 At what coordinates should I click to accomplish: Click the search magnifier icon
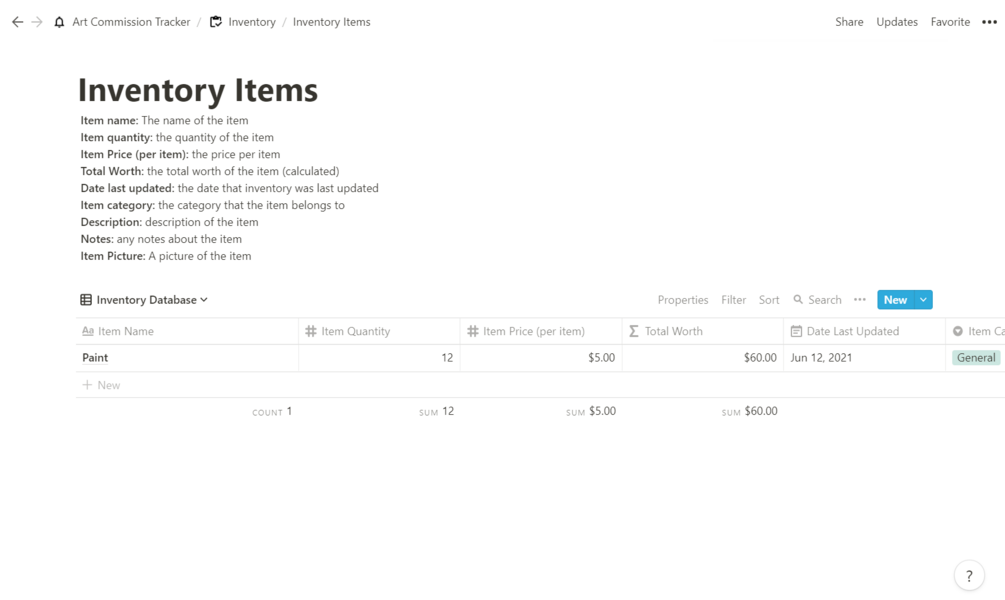[x=798, y=300]
